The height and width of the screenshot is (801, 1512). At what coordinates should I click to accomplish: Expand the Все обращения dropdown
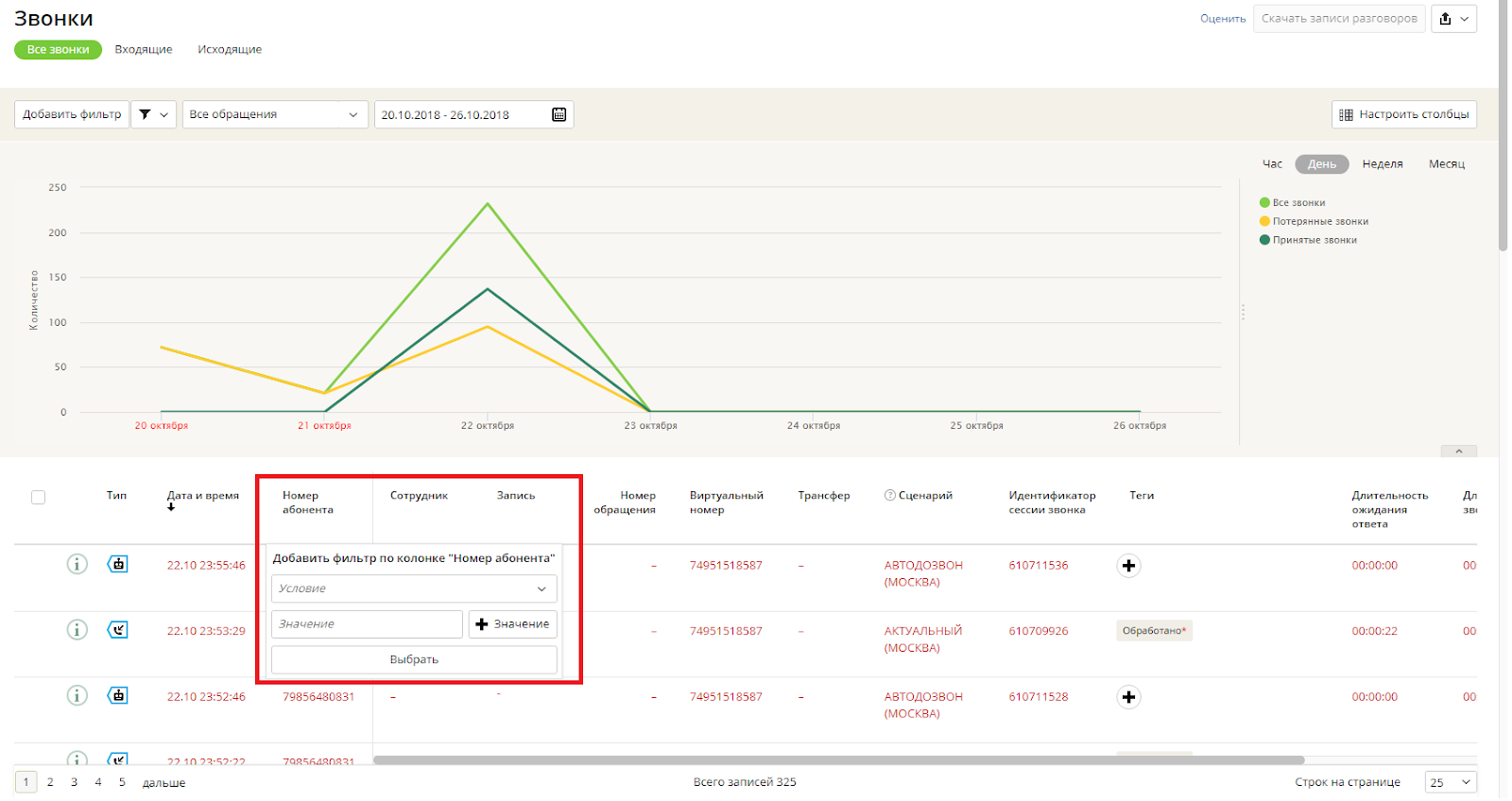click(275, 114)
